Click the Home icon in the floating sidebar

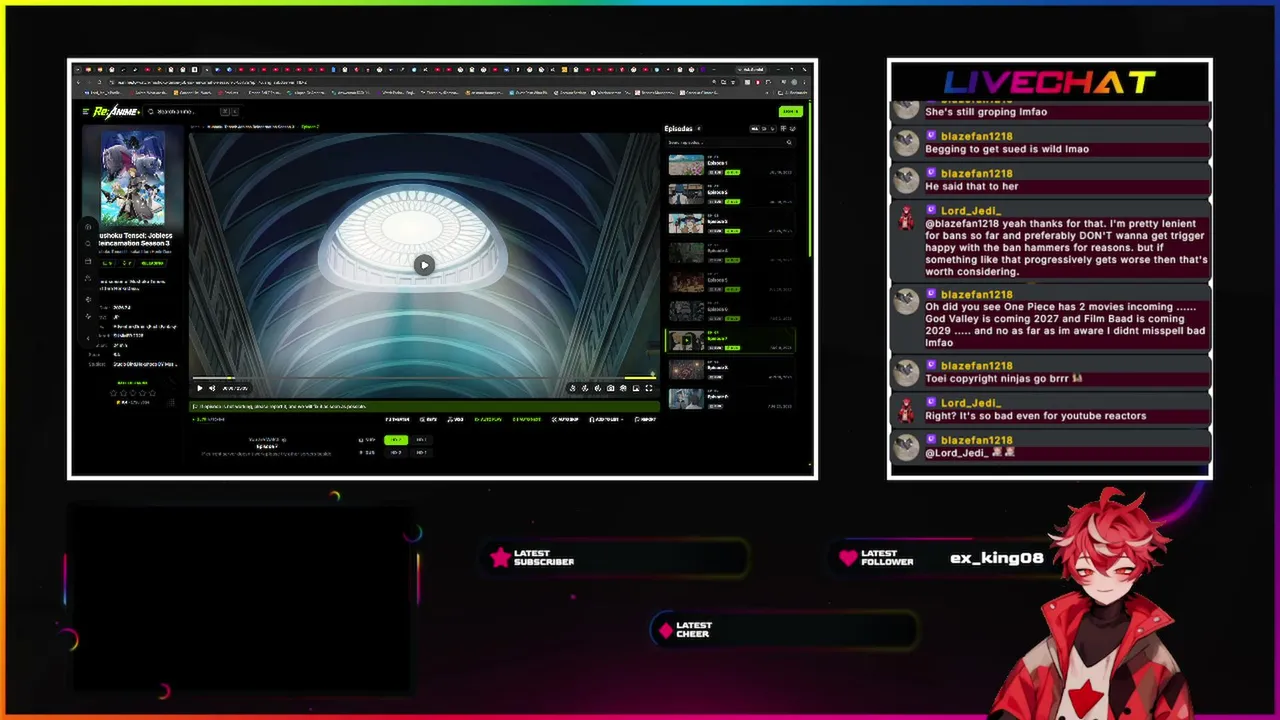click(88, 227)
